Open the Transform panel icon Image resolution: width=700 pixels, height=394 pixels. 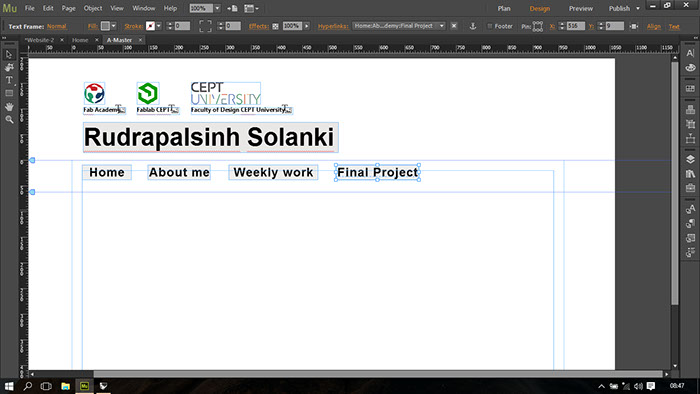690,109
